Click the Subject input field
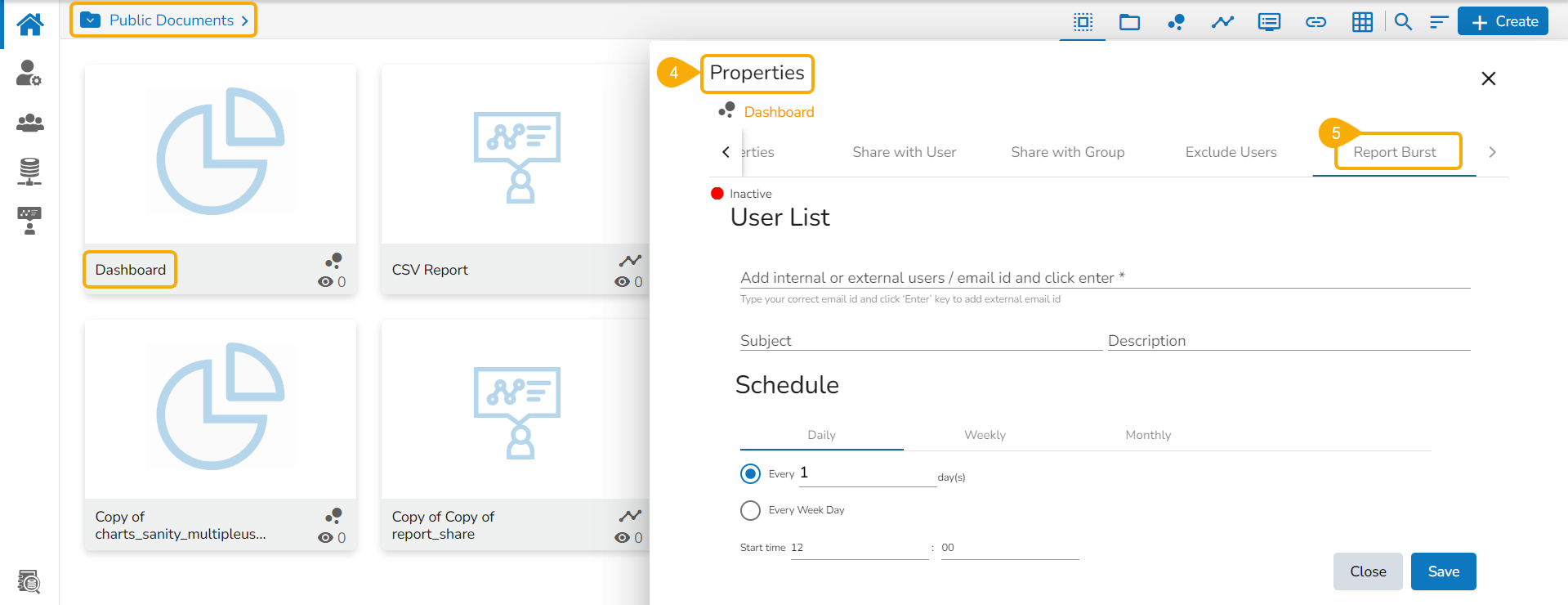This screenshot has height=605, width=1568. point(920,341)
